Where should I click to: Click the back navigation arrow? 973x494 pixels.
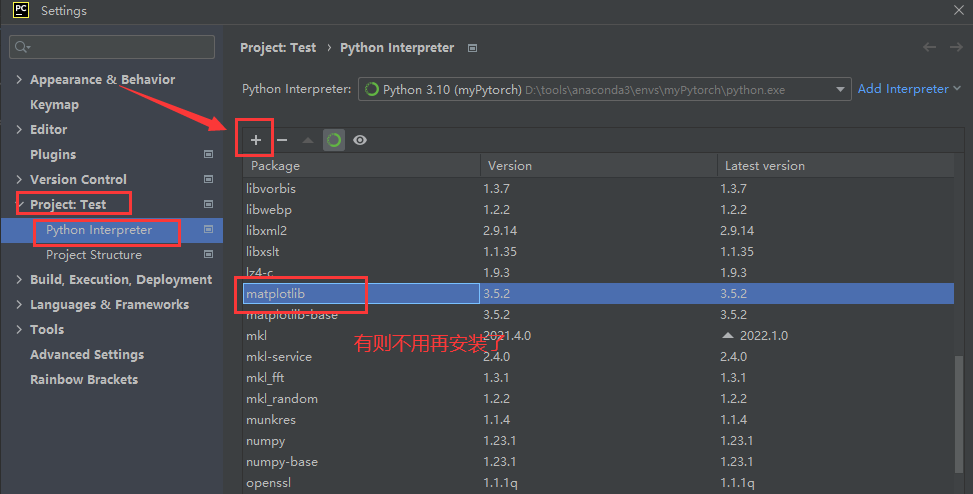(929, 47)
